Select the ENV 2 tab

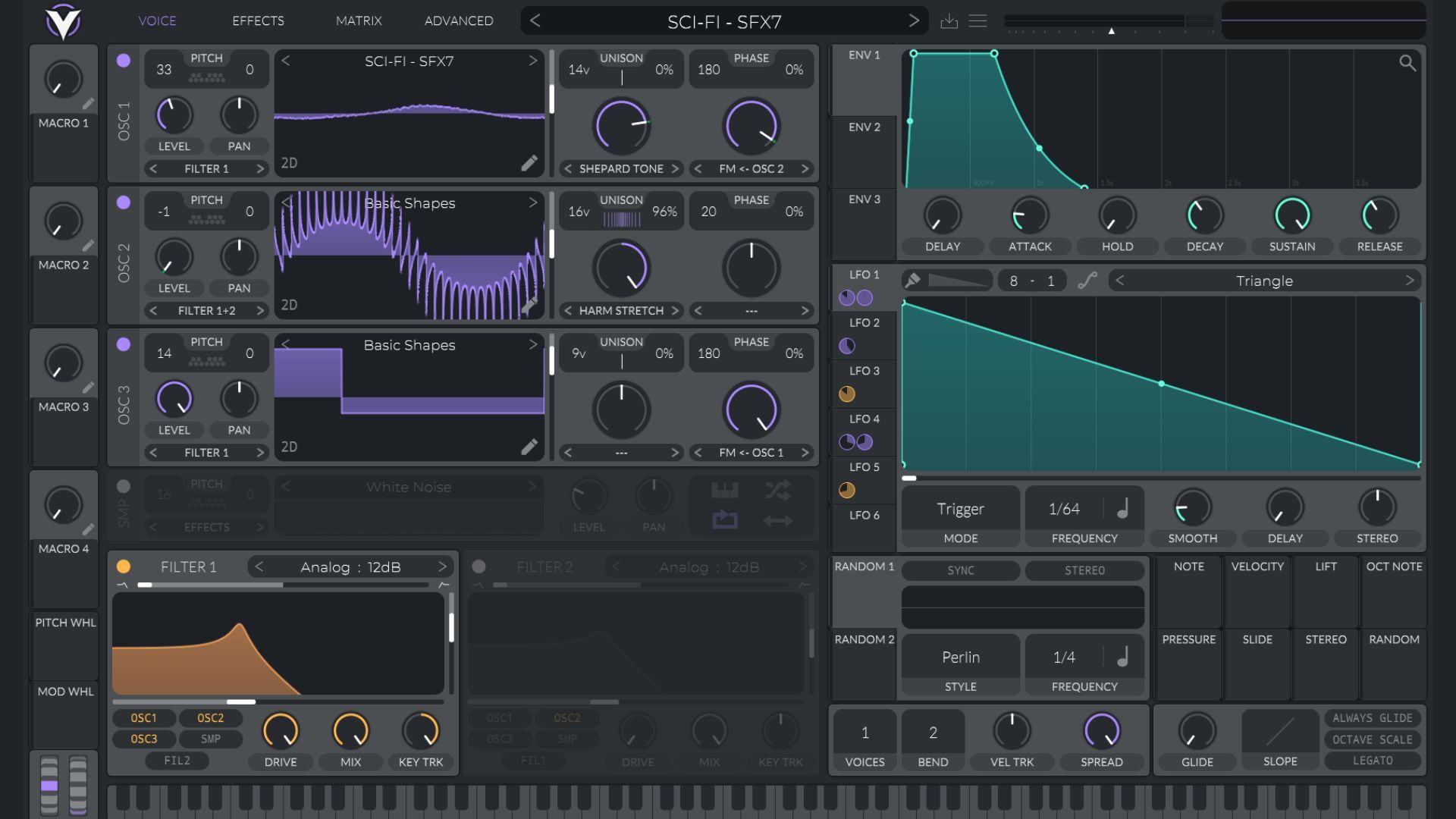(x=864, y=152)
